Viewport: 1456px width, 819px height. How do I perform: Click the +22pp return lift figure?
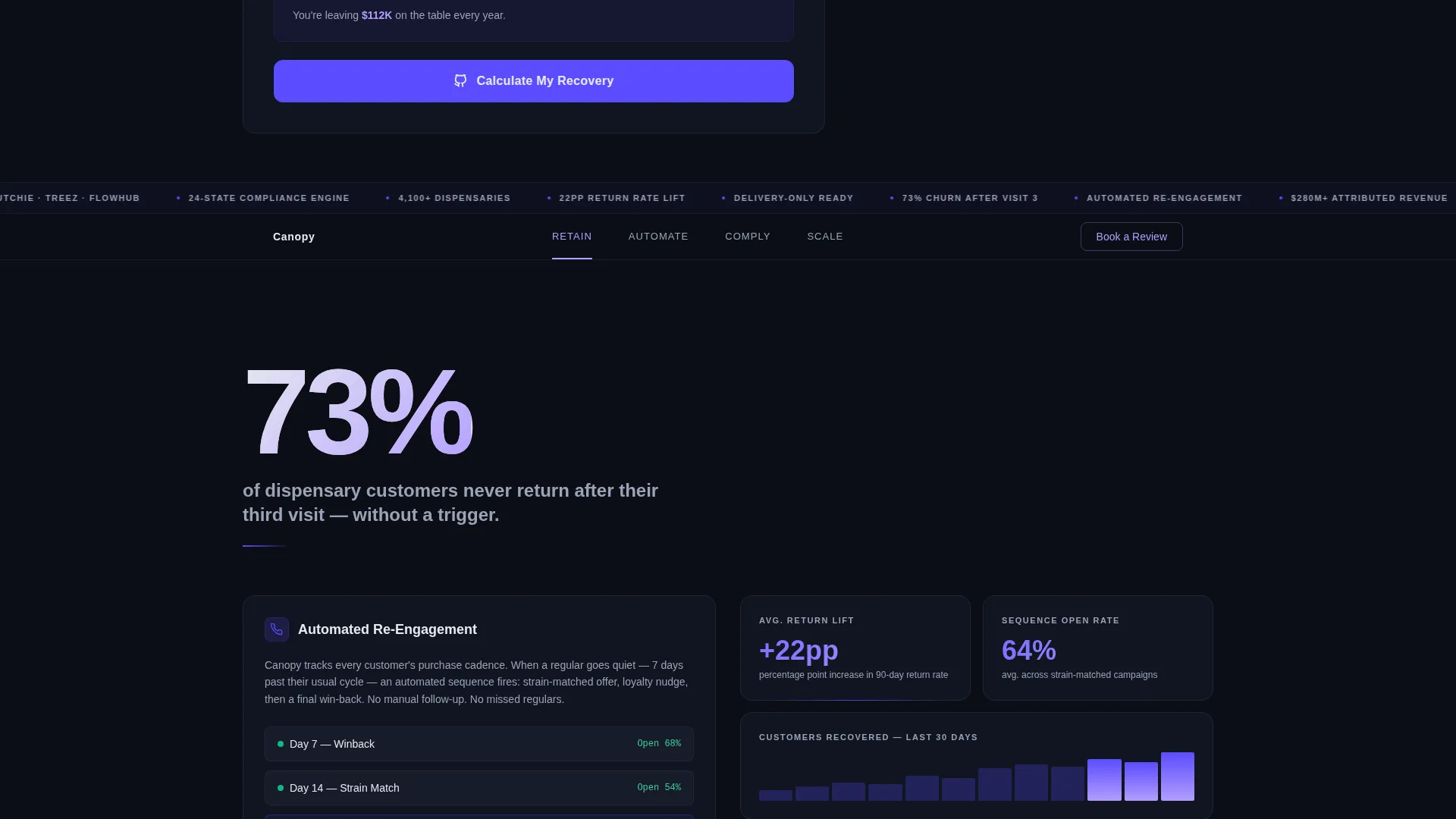click(x=799, y=650)
